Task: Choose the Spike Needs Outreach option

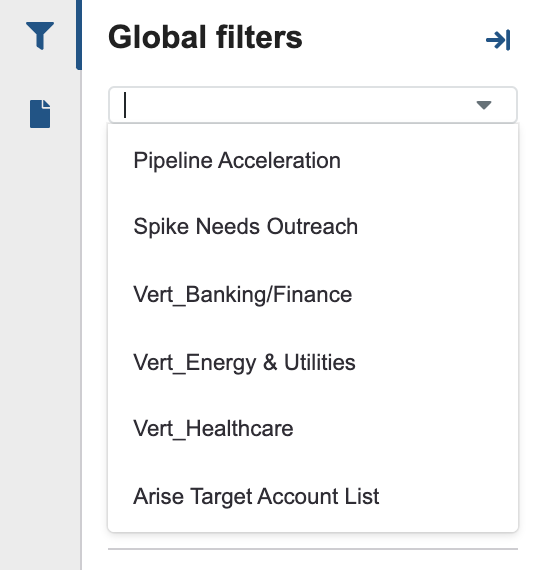Action: tap(313, 226)
